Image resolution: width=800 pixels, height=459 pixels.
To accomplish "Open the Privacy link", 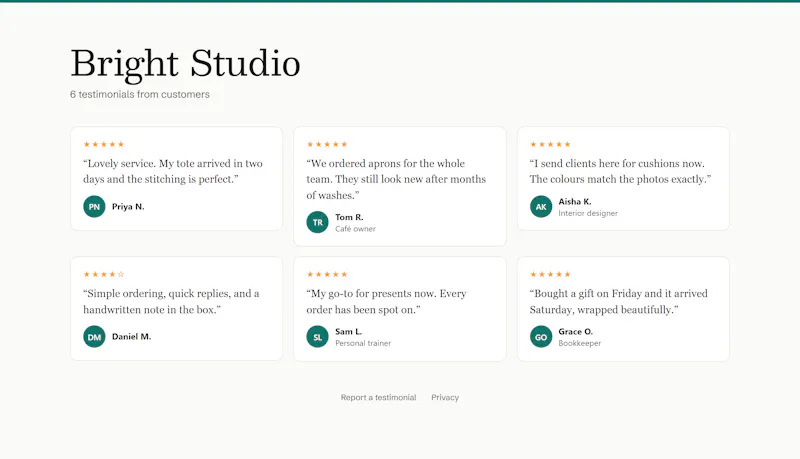I will click(x=445, y=397).
